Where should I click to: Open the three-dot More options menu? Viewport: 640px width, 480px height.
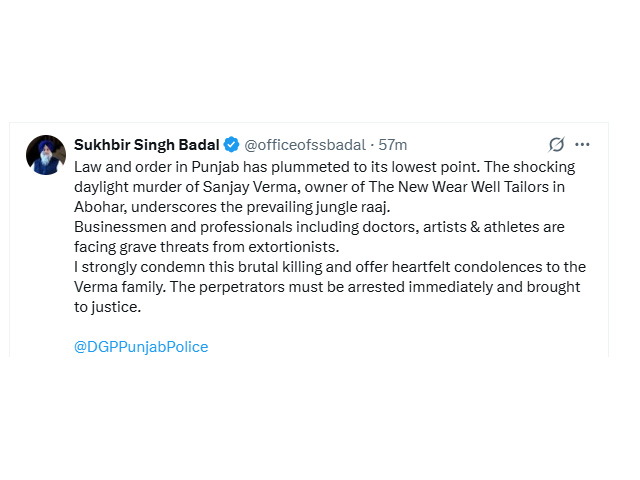(x=582, y=144)
